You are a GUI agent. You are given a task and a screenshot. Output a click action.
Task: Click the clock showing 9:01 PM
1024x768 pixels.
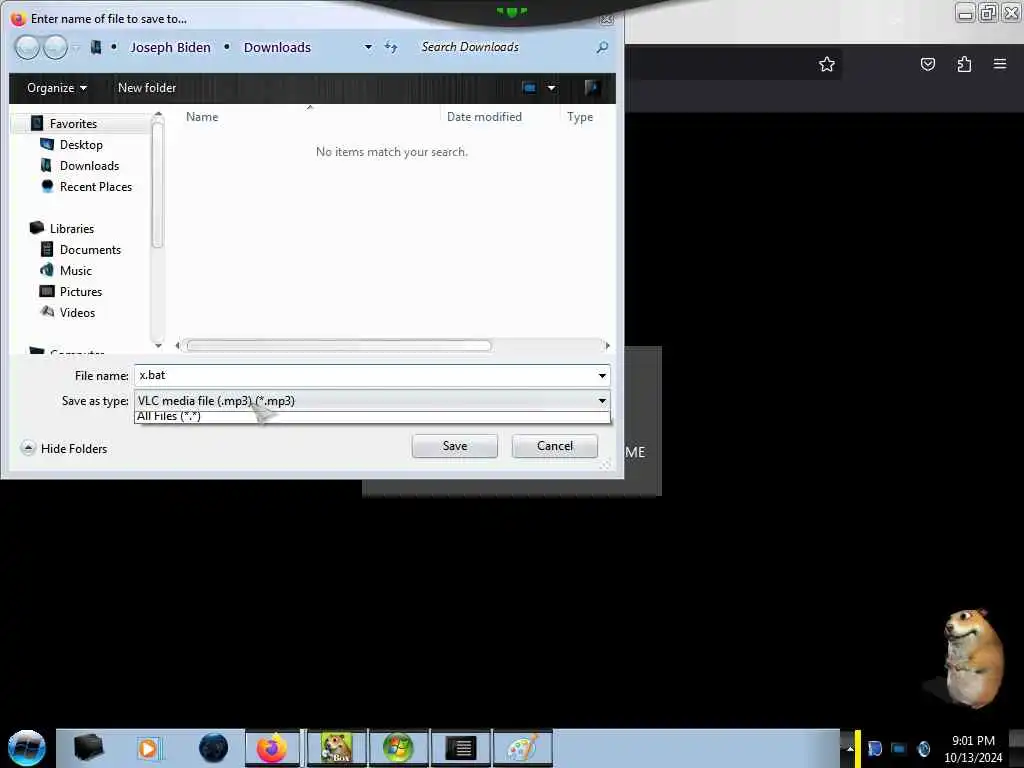point(972,741)
